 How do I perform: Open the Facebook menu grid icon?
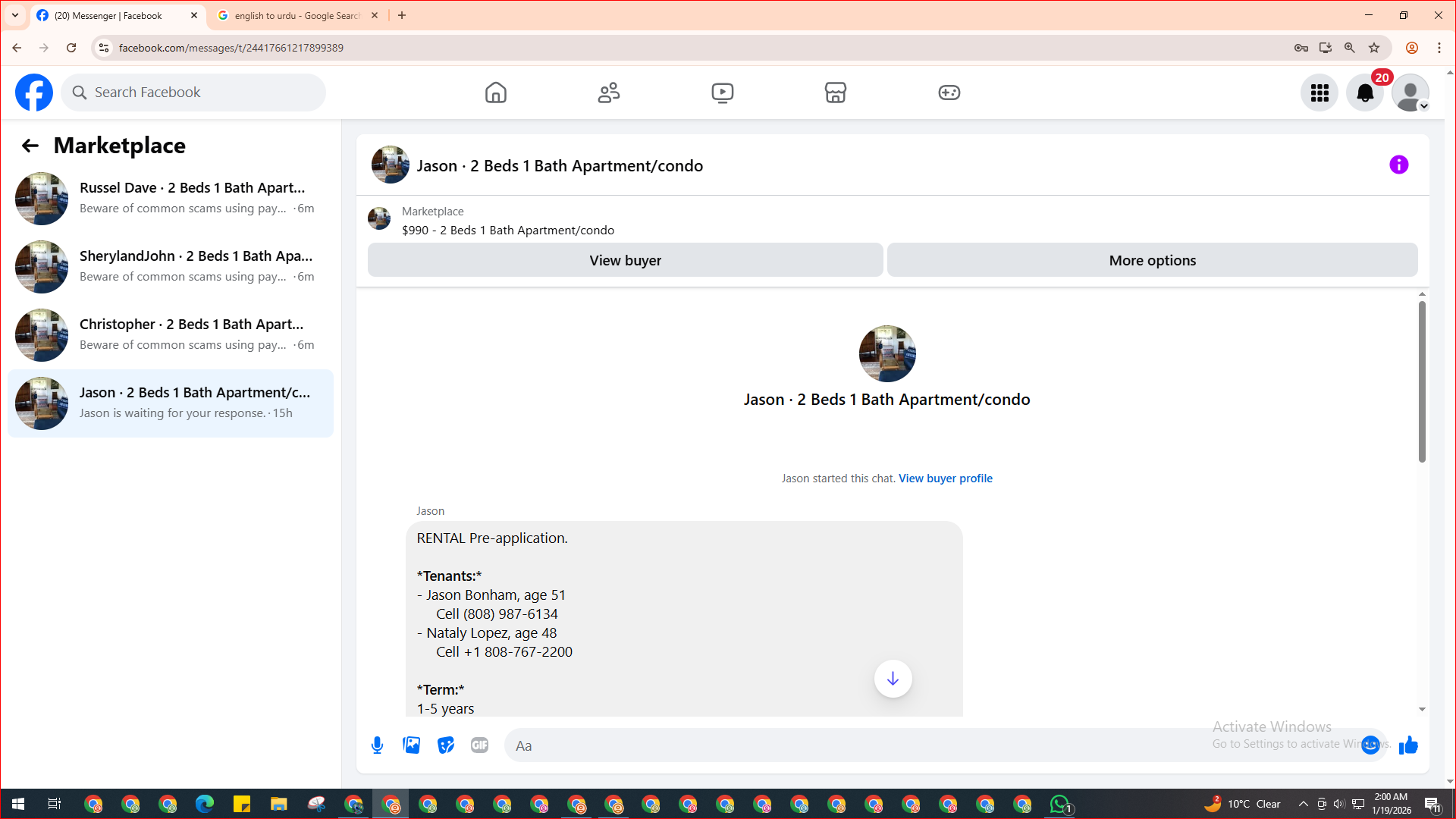1319,93
